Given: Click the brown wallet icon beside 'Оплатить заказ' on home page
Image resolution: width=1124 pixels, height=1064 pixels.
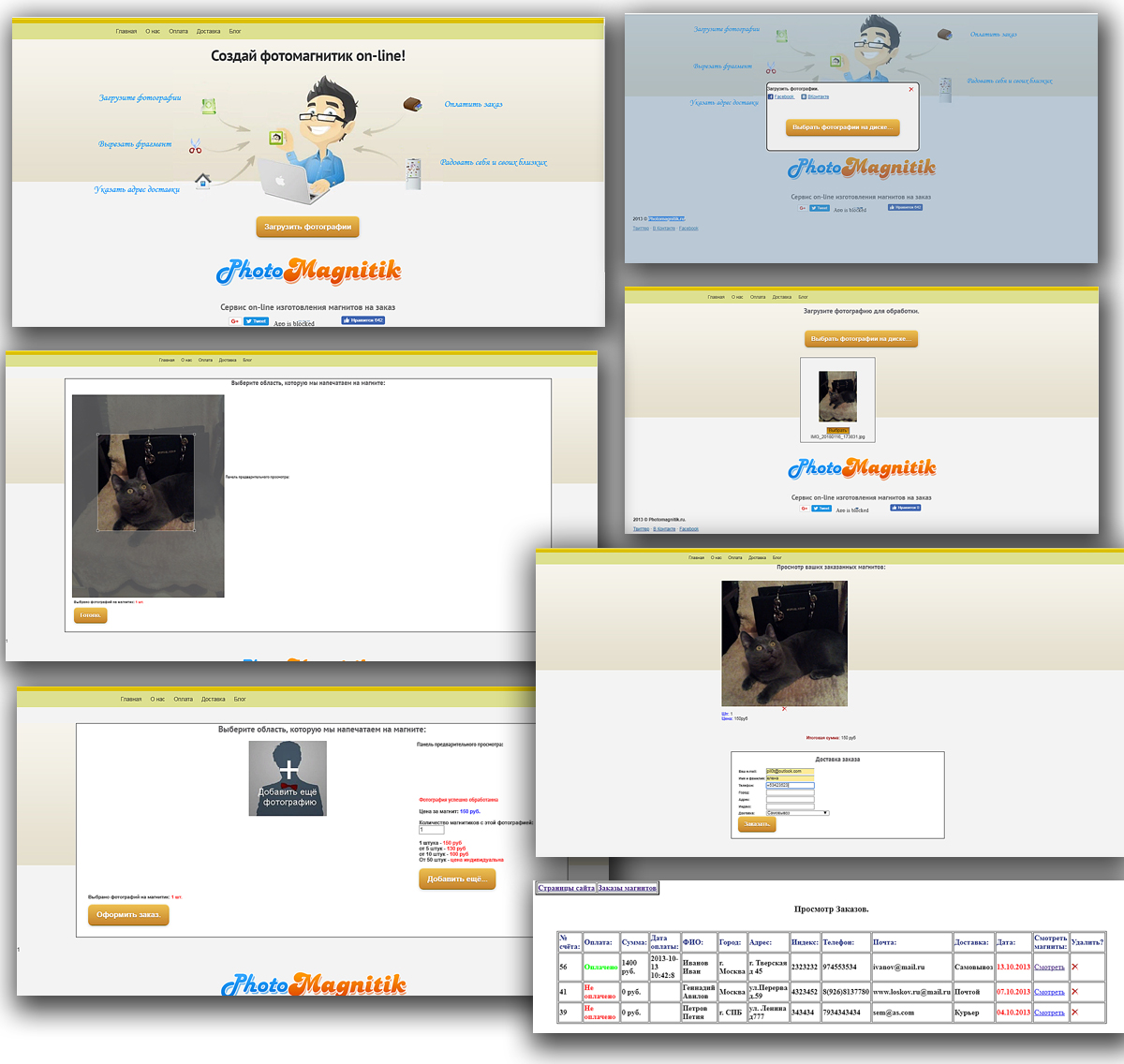Looking at the screenshot, I should [412, 104].
